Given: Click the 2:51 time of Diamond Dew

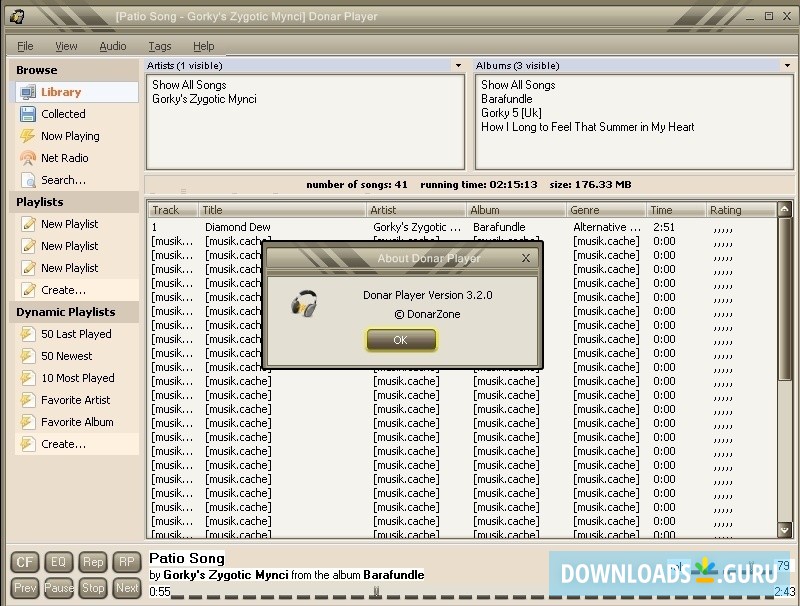Looking at the screenshot, I should point(664,227).
